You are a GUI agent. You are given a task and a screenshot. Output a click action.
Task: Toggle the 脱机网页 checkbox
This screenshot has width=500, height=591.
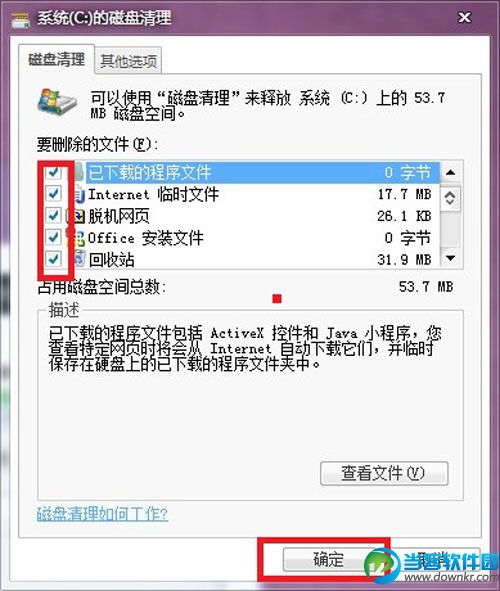[x=53, y=216]
